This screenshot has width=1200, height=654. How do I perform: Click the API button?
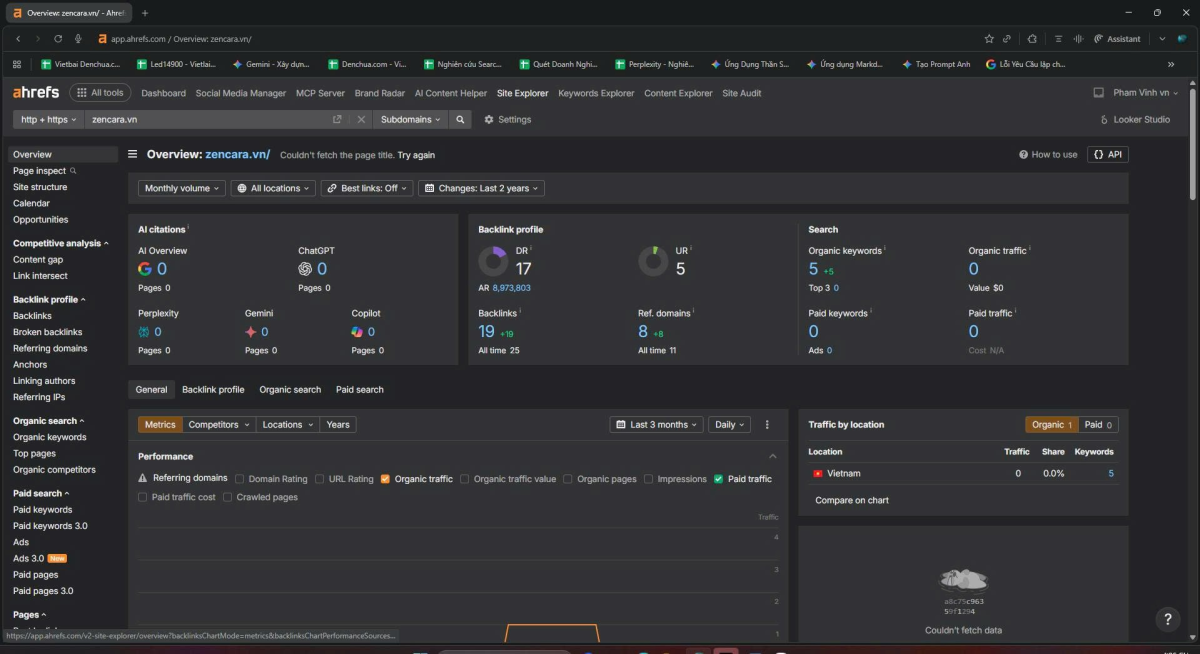click(x=1108, y=155)
